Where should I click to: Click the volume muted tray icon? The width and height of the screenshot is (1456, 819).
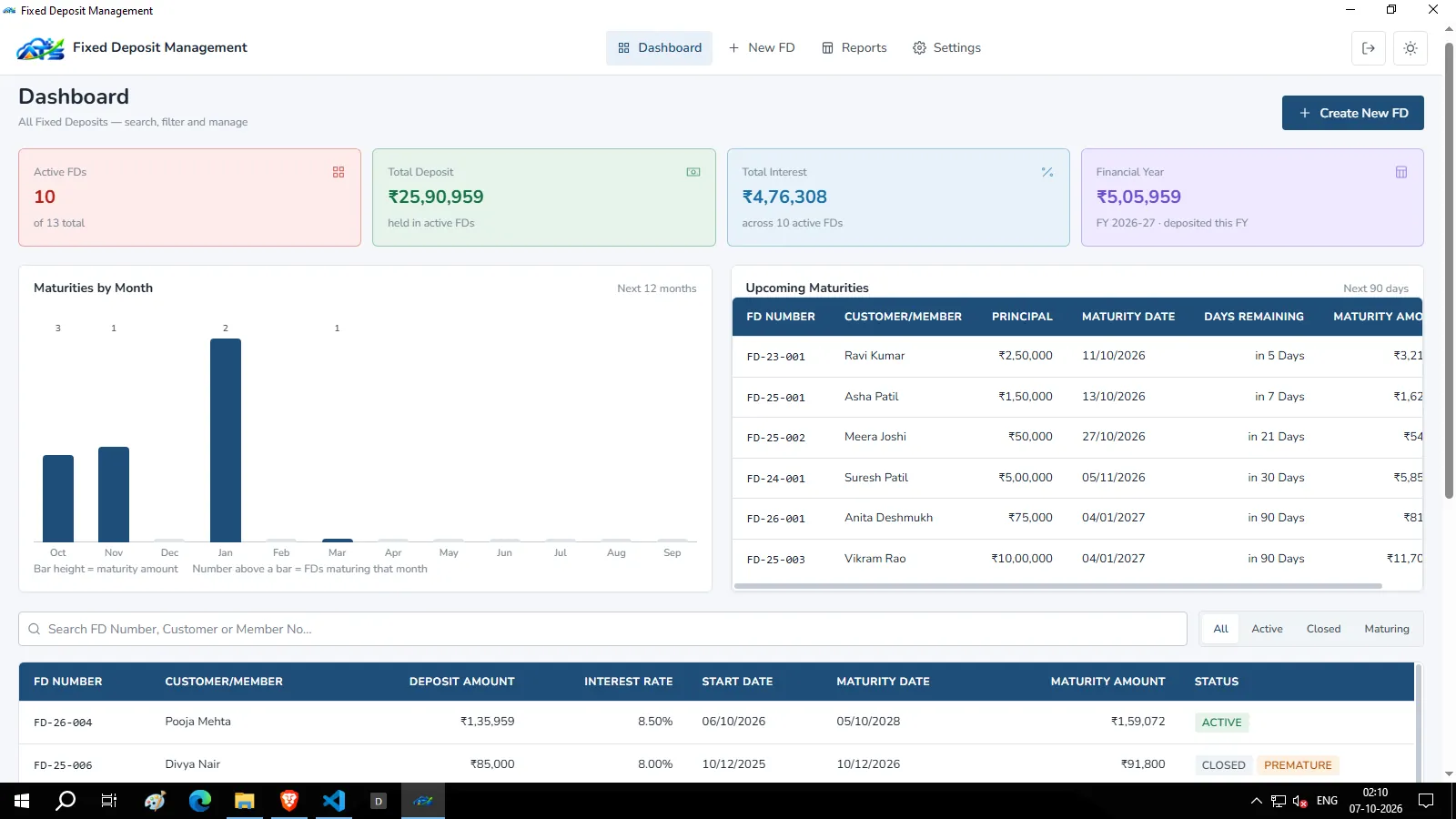click(1300, 801)
